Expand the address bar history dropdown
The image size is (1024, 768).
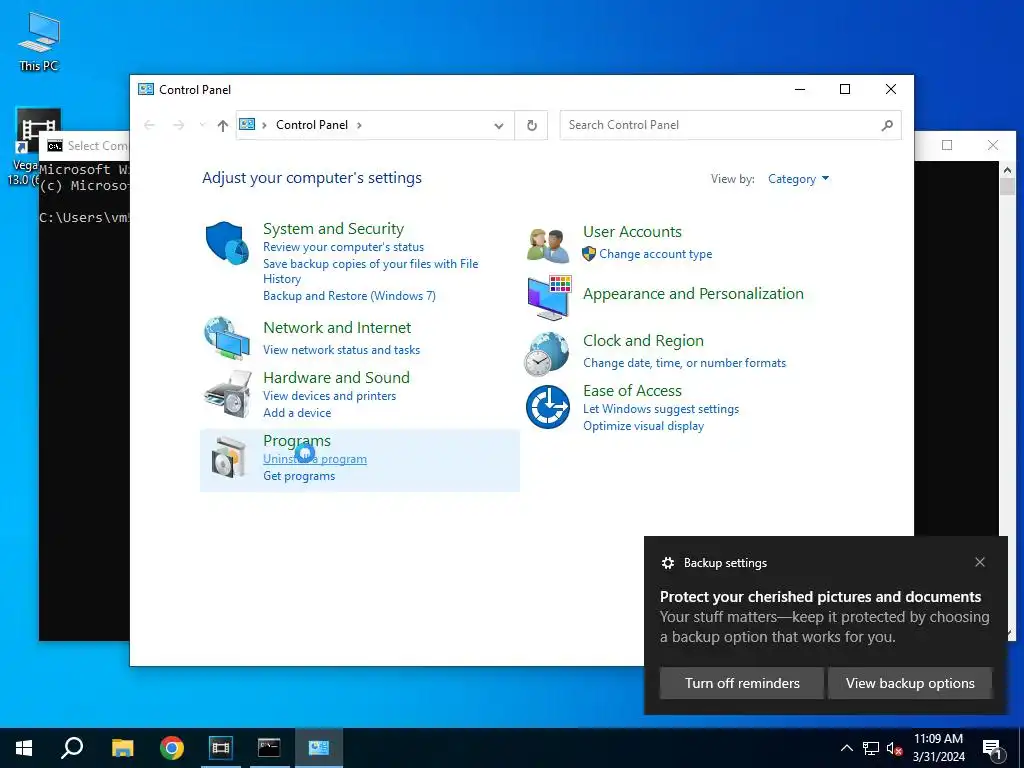coord(499,125)
